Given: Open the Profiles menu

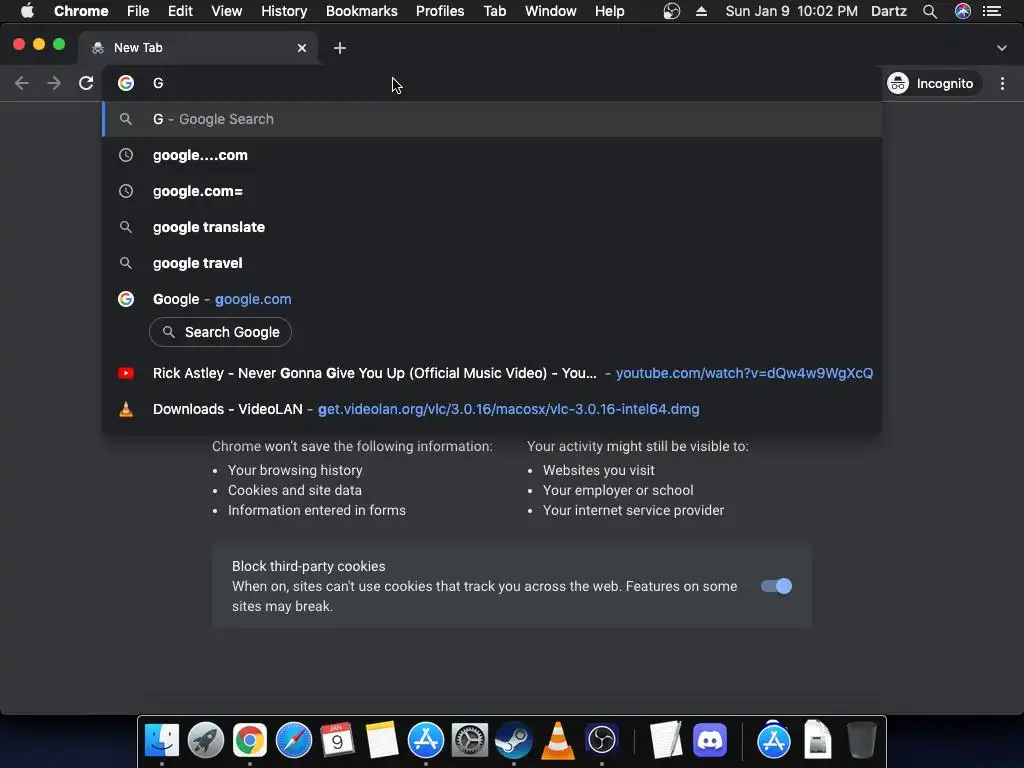Looking at the screenshot, I should [440, 11].
